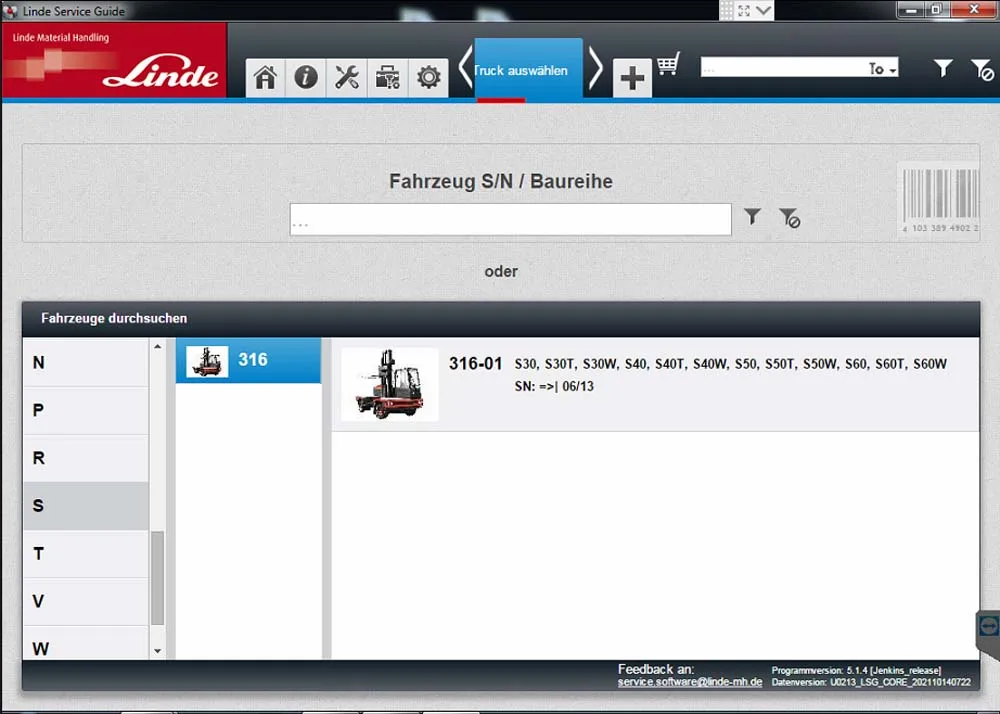This screenshot has width=1000, height=714.
Task: Open service.software@linde-mh.de feedback link
Action: (689, 682)
